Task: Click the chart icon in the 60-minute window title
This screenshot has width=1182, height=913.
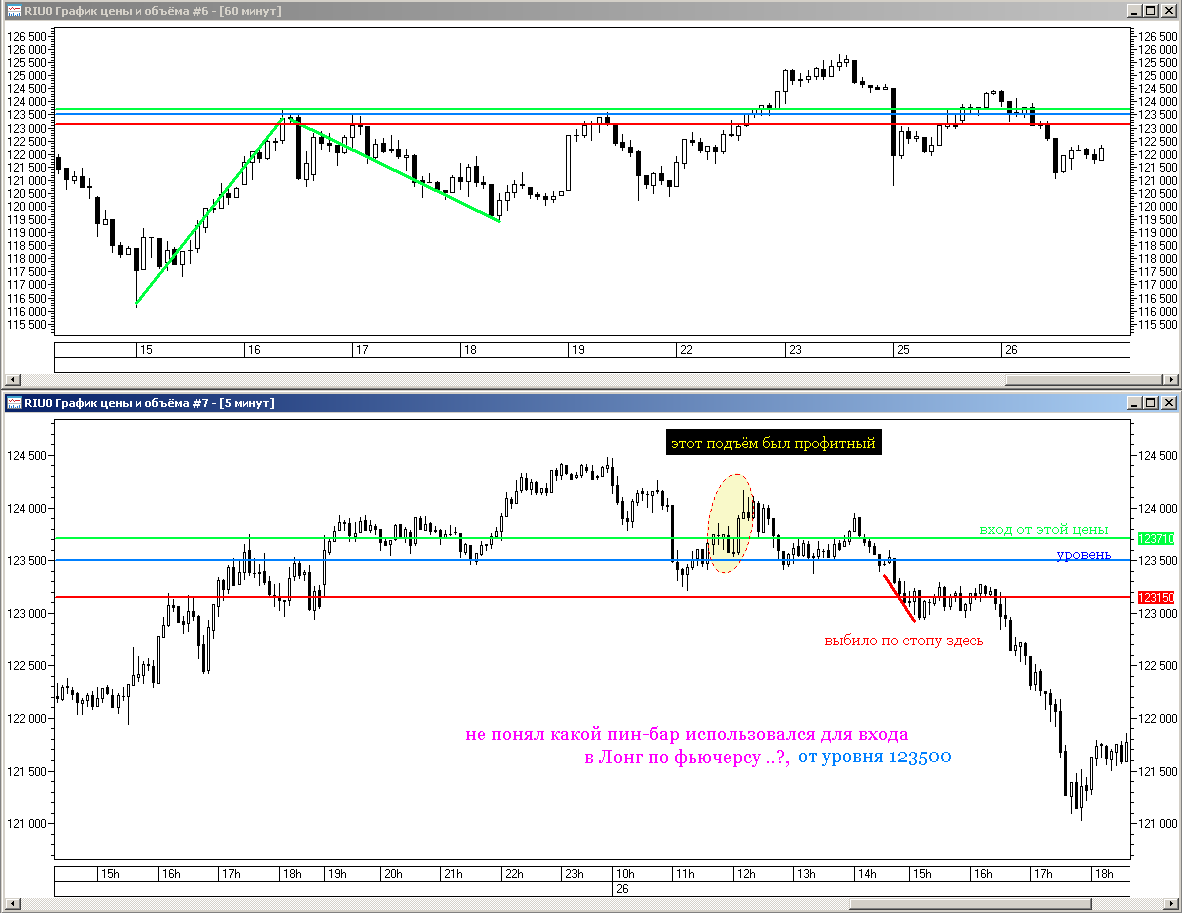Action: tap(14, 11)
